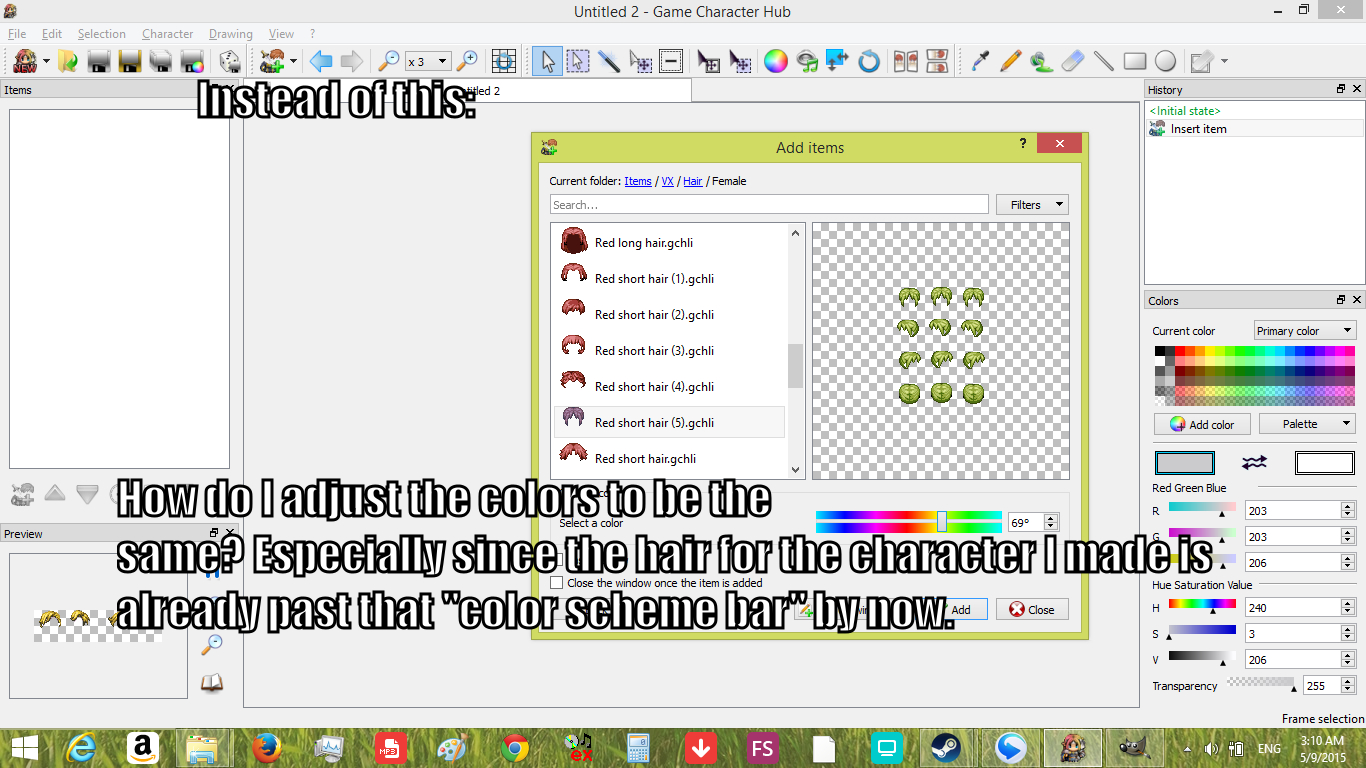Select the paint bucket fill tool
Image resolution: width=1366 pixels, height=768 pixels.
point(1041,62)
